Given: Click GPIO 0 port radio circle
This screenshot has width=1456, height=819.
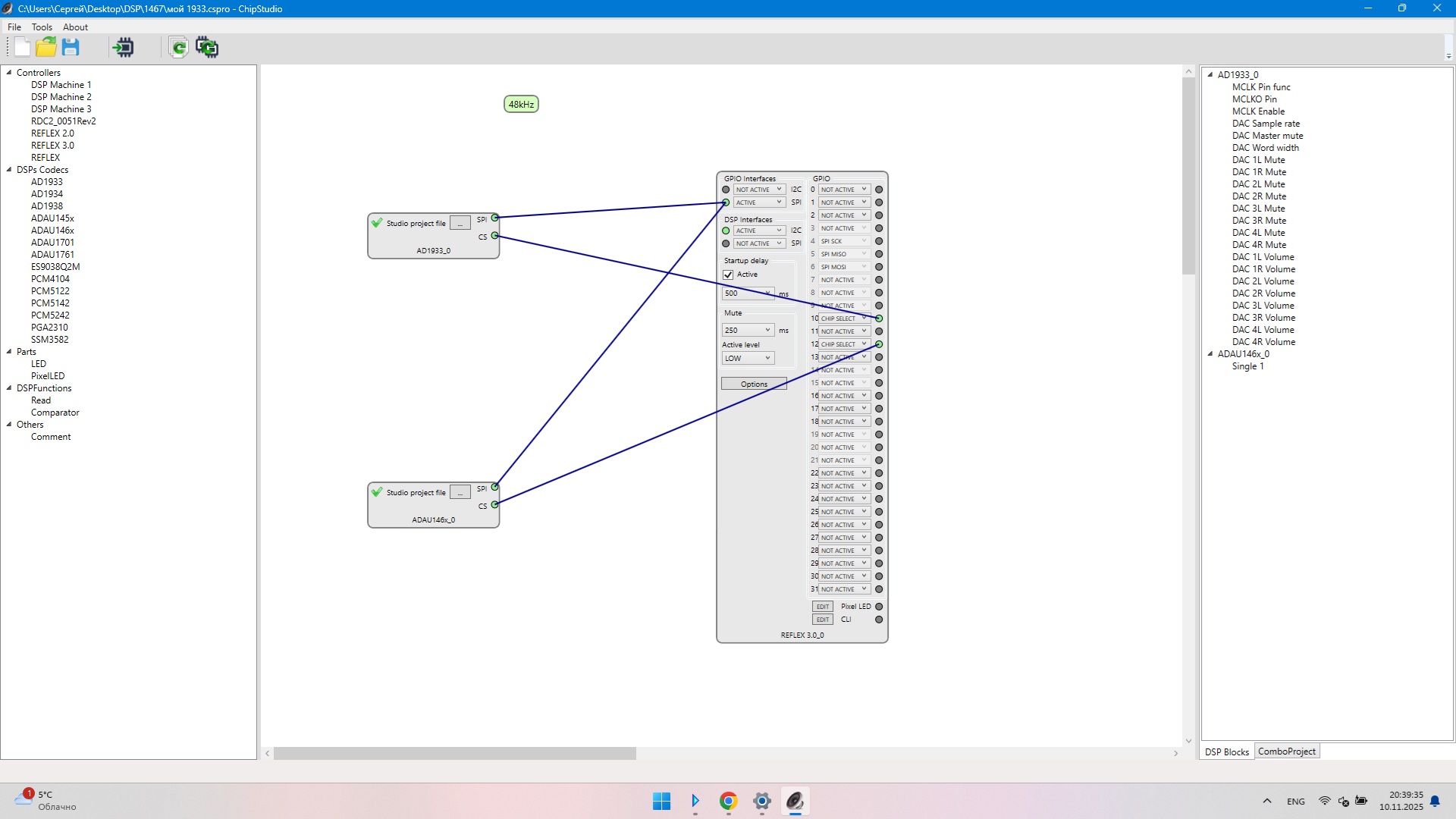Looking at the screenshot, I should pyautogui.click(x=879, y=190).
